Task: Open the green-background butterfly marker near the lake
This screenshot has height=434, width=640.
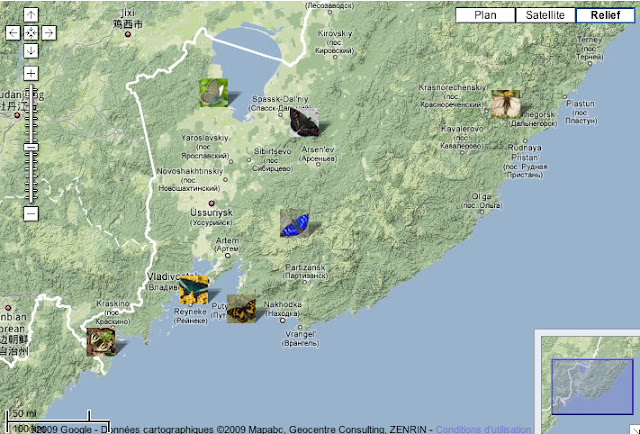Action: click(x=213, y=93)
